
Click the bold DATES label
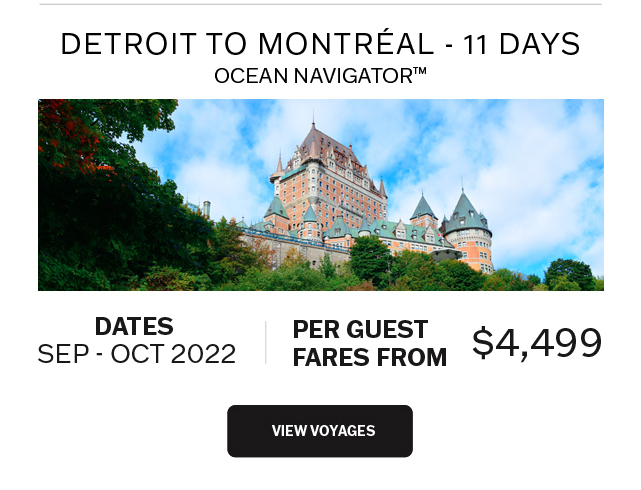click(x=134, y=327)
